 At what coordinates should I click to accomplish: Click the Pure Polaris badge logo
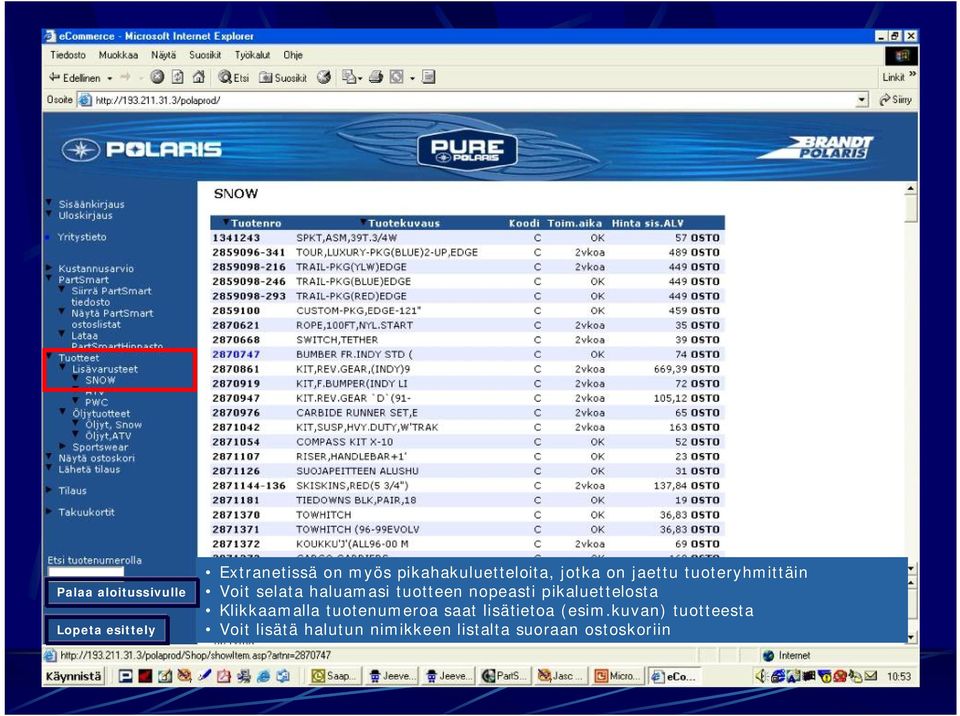click(467, 150)
